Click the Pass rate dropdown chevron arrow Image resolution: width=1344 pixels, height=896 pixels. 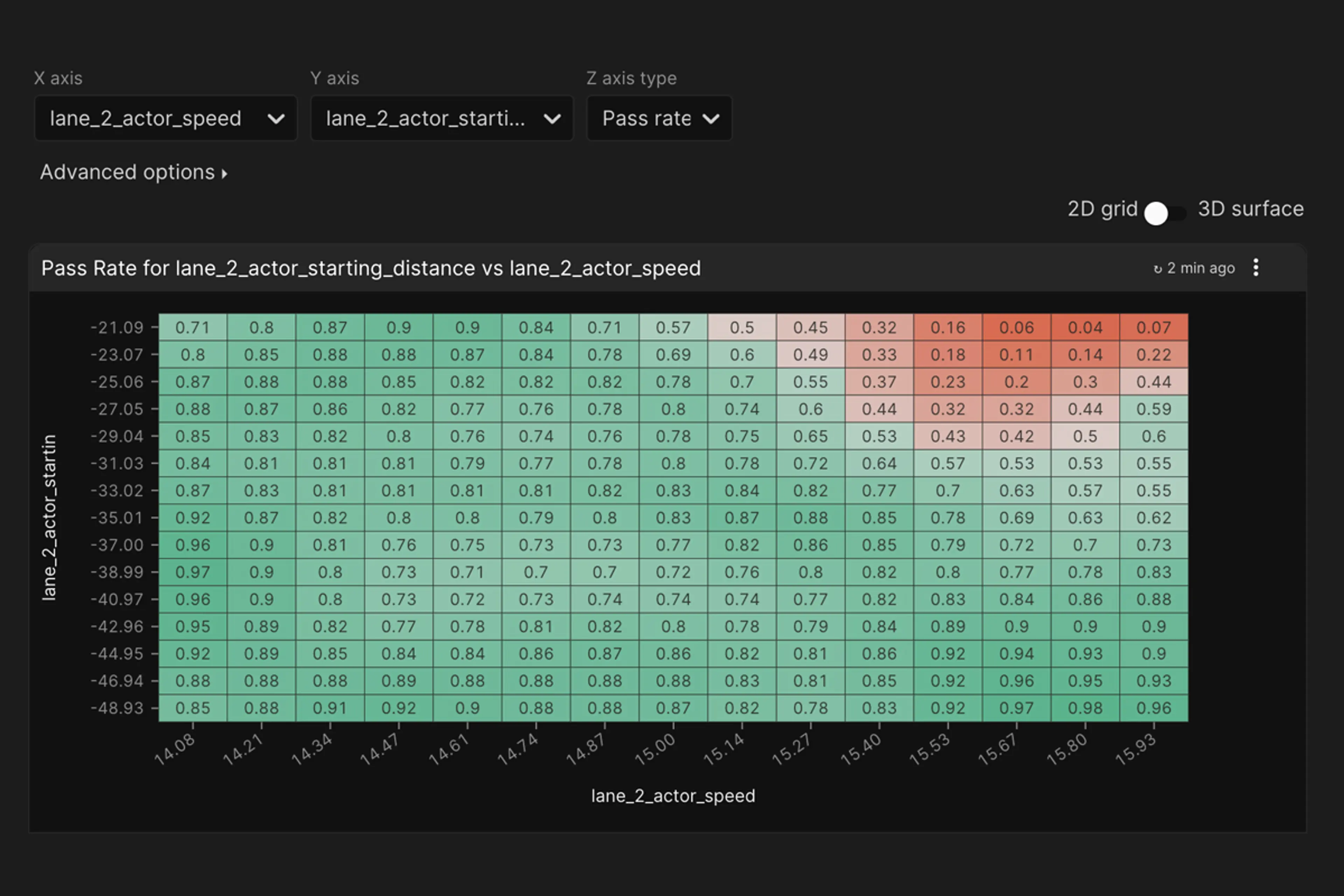pos(711,119)
